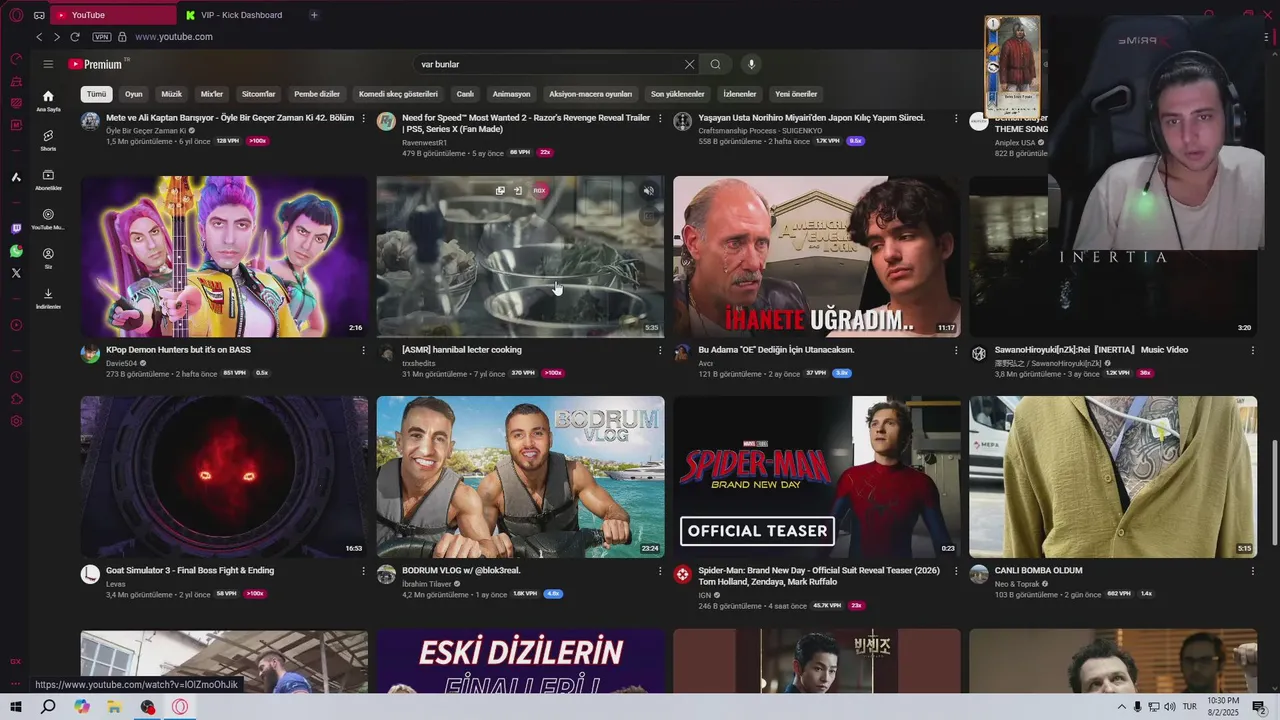Open options for hannibal lecter cooking video
The height and width of the screenshot is (720, 1280).
(x=660, y=351)
